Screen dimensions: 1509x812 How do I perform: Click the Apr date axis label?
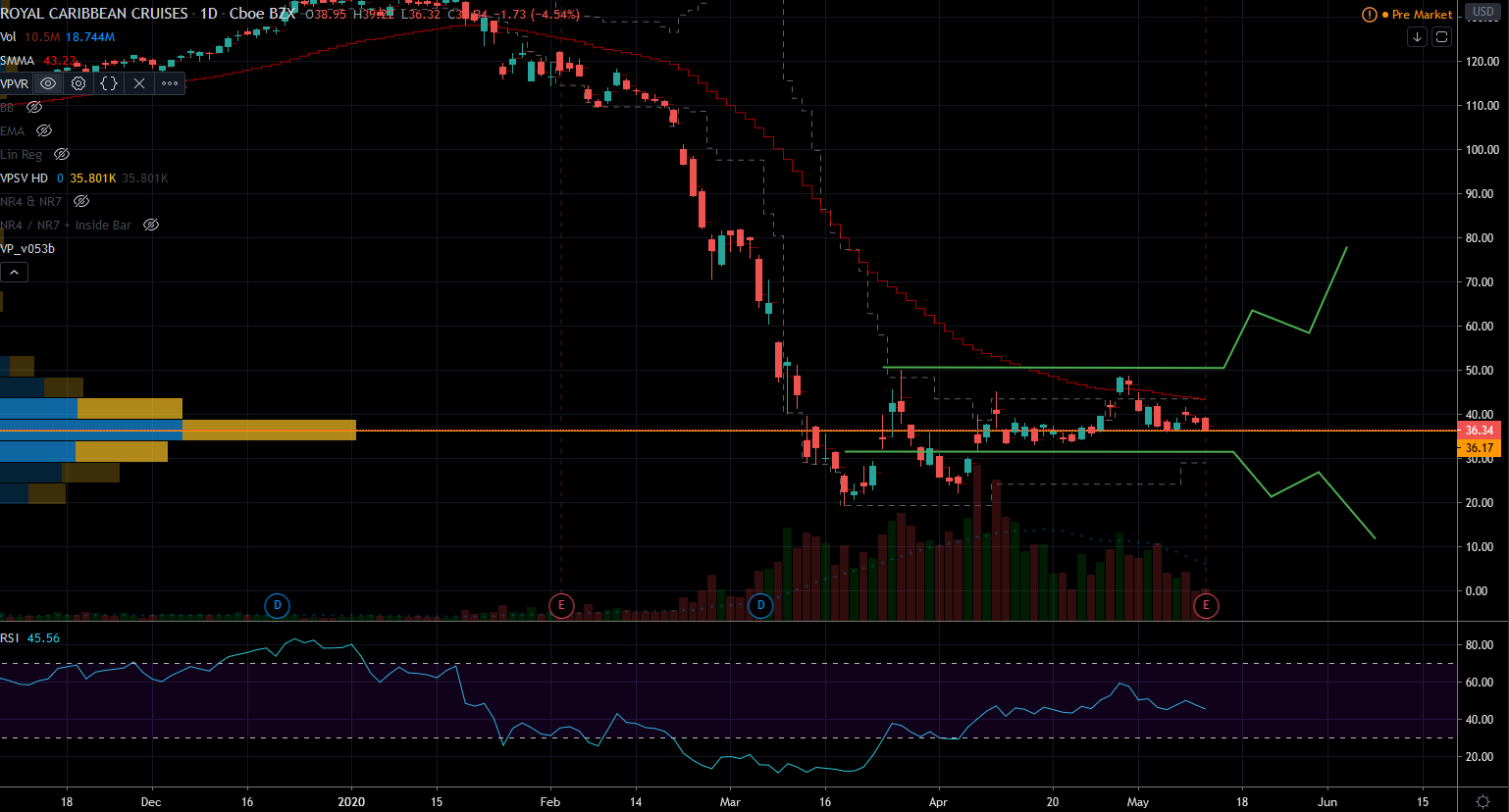point(938,801)
